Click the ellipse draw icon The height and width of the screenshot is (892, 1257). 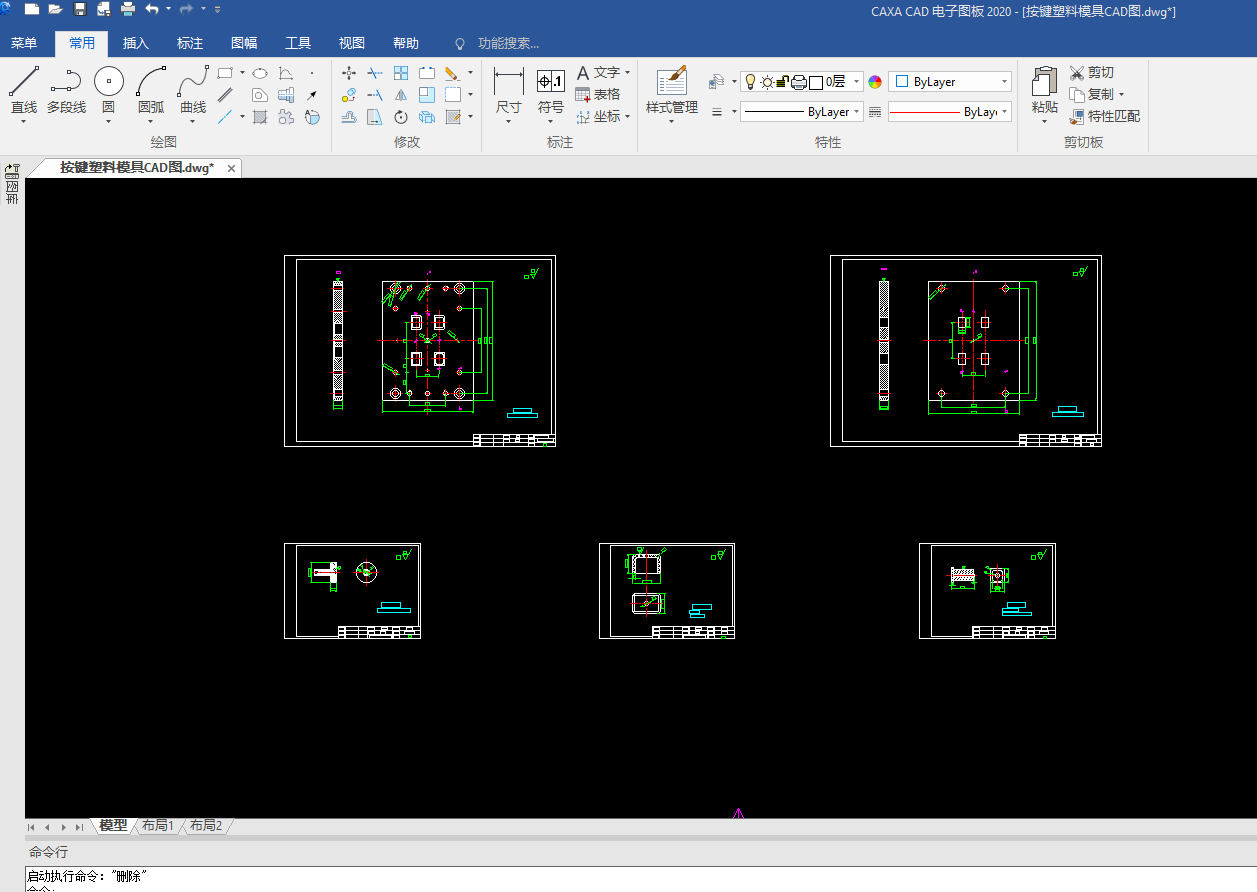260,73
